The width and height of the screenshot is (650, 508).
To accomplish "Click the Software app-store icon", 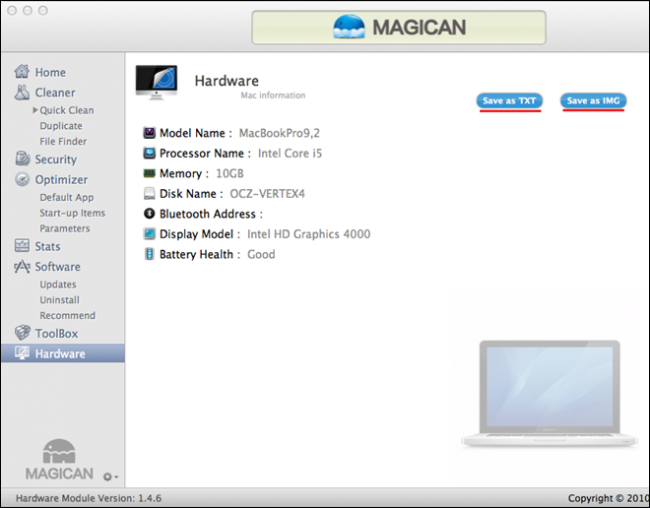I will click(22, 266).
